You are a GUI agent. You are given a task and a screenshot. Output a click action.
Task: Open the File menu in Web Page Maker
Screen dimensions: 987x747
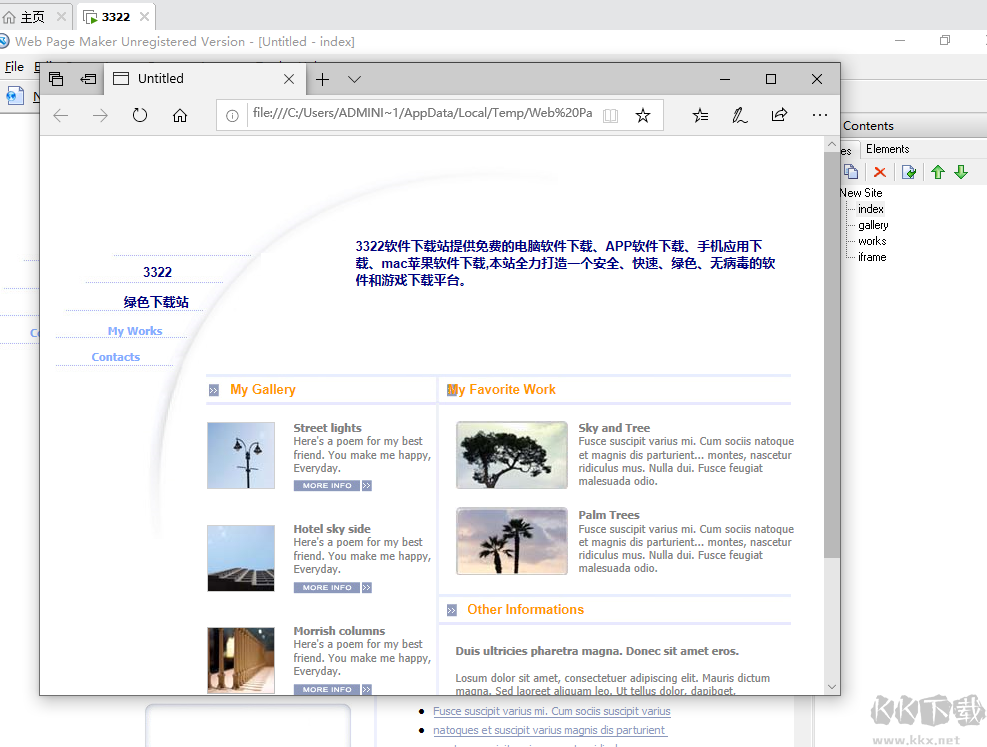pyautogui.click(x=15, y=67)
